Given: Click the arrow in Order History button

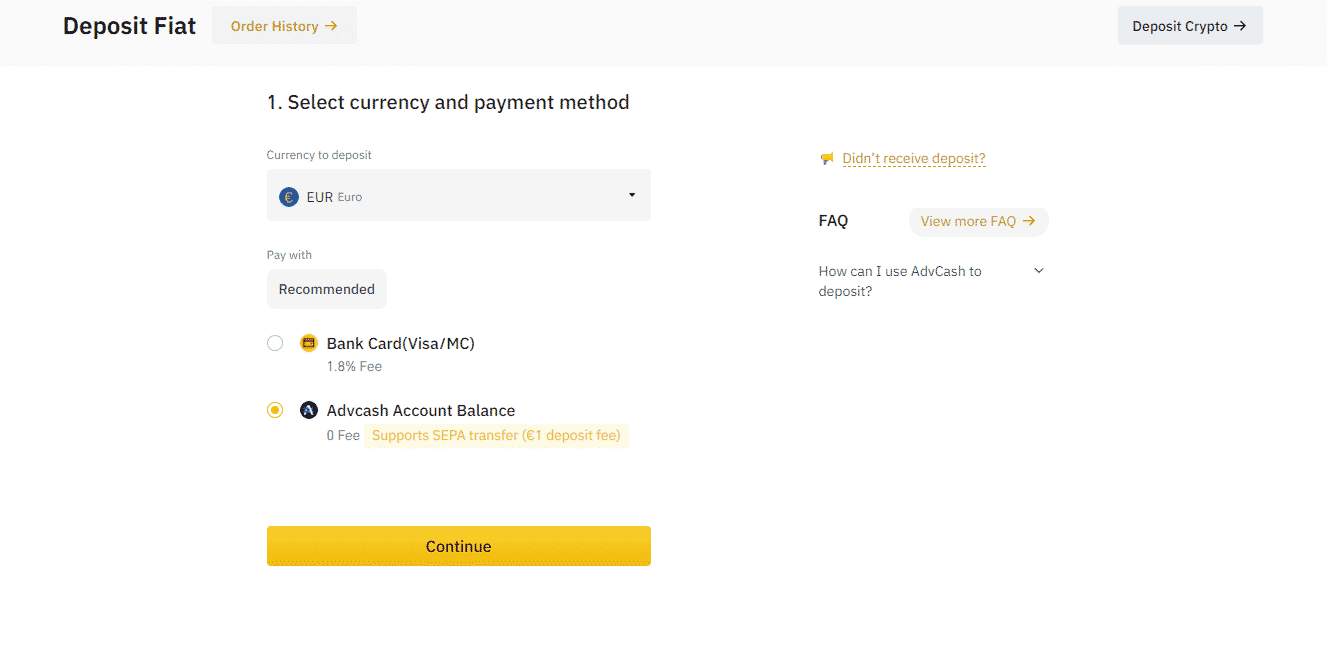Looking at the screenshot, I should pos(331,26).
